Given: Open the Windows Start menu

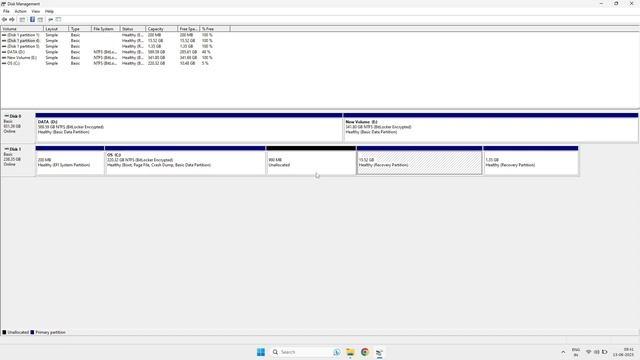Looking at the screenshot, I should pos(261,352).
